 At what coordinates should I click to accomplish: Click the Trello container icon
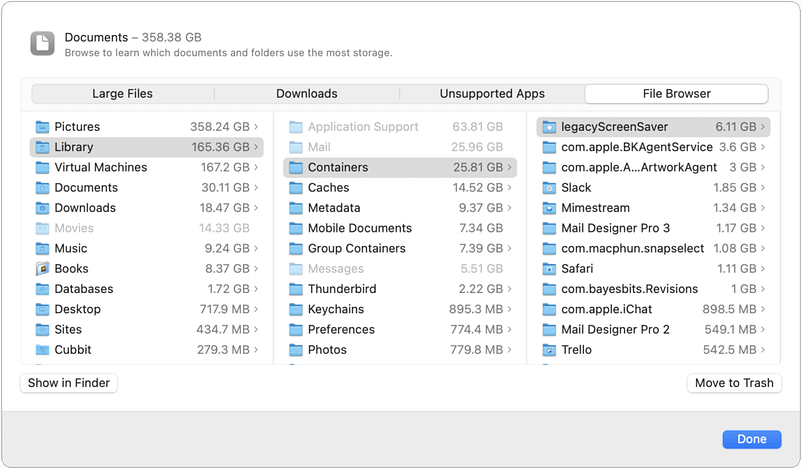click(549, 350)
